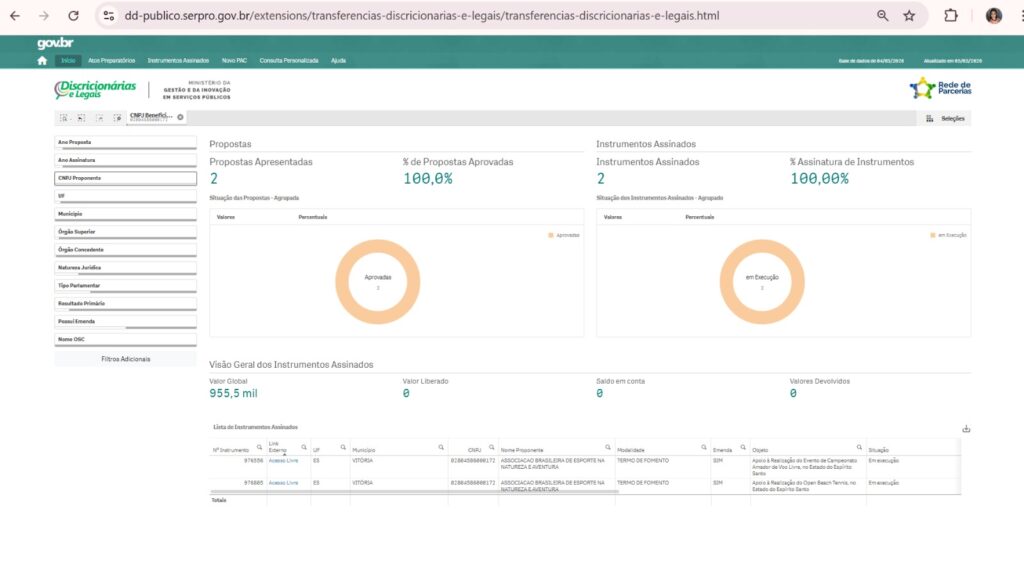Screen dimensions: 1024x566
Task: Search the Município column via magnifier icon
Action: point(441,447)
